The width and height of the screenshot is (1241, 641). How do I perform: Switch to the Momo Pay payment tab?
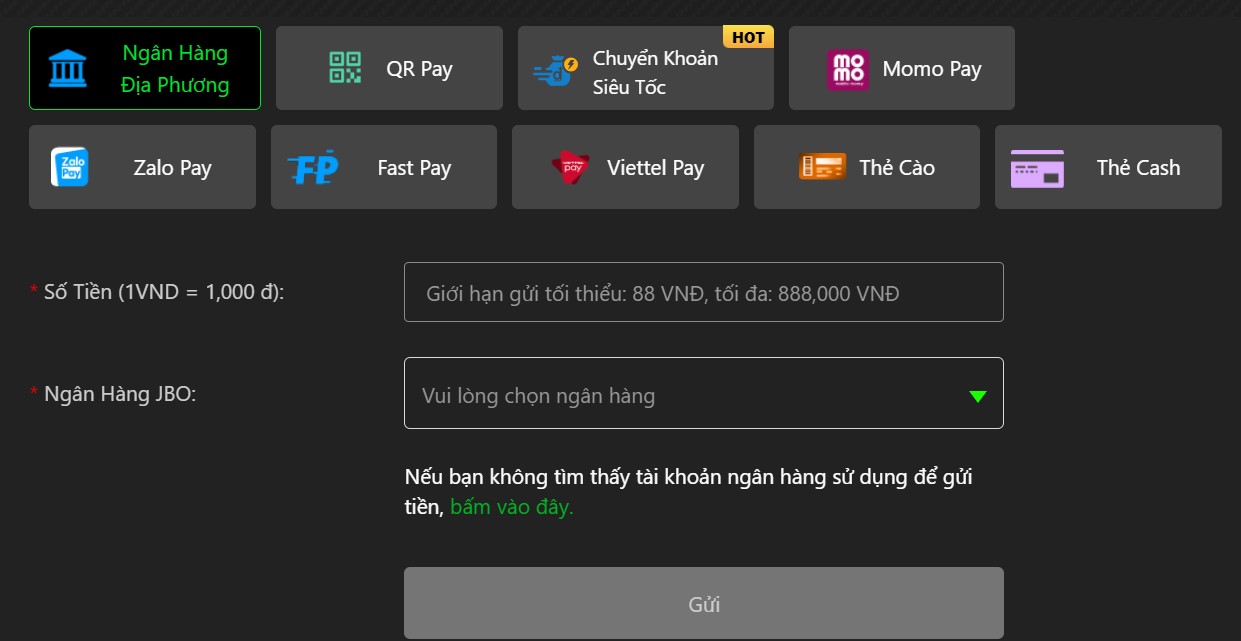[901, 67]
